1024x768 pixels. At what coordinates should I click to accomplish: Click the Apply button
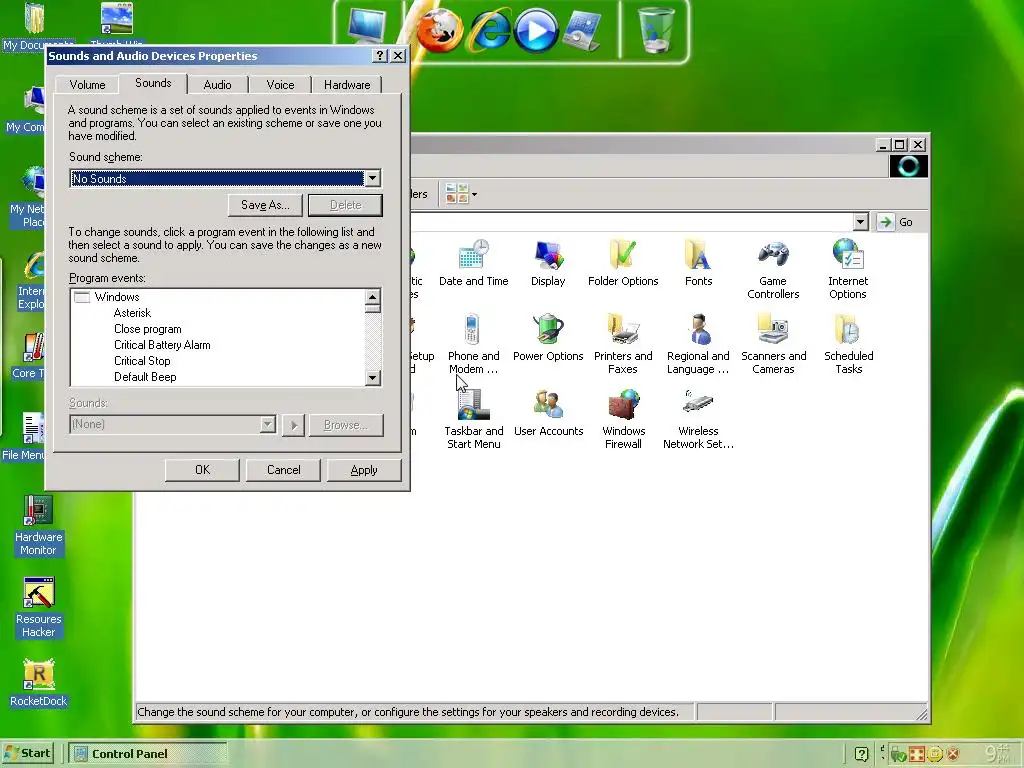(x=364, y=470)
